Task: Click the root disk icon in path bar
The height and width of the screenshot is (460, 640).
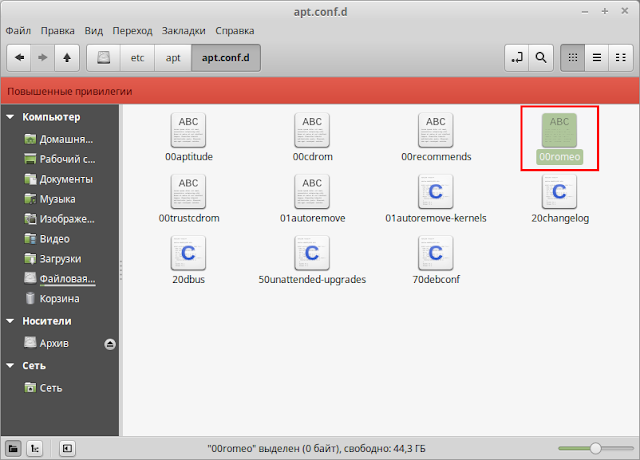Action: [104, 58]
